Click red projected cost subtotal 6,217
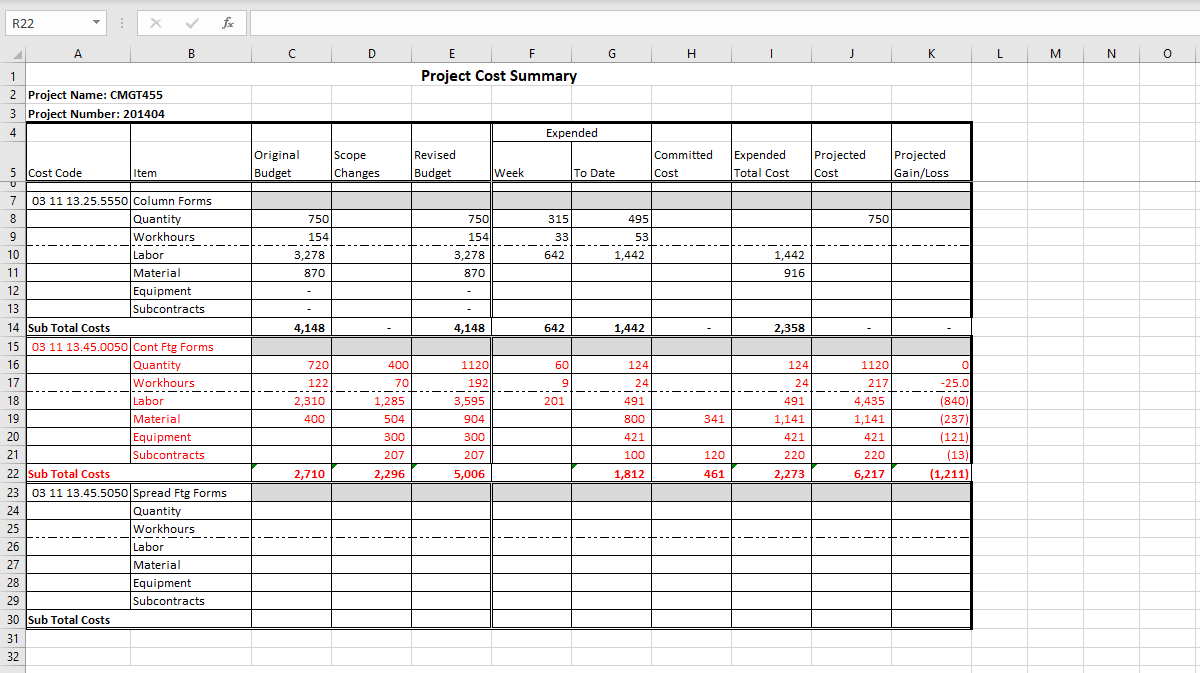This screenshot has width=1200, height=673. click(851, 473)
